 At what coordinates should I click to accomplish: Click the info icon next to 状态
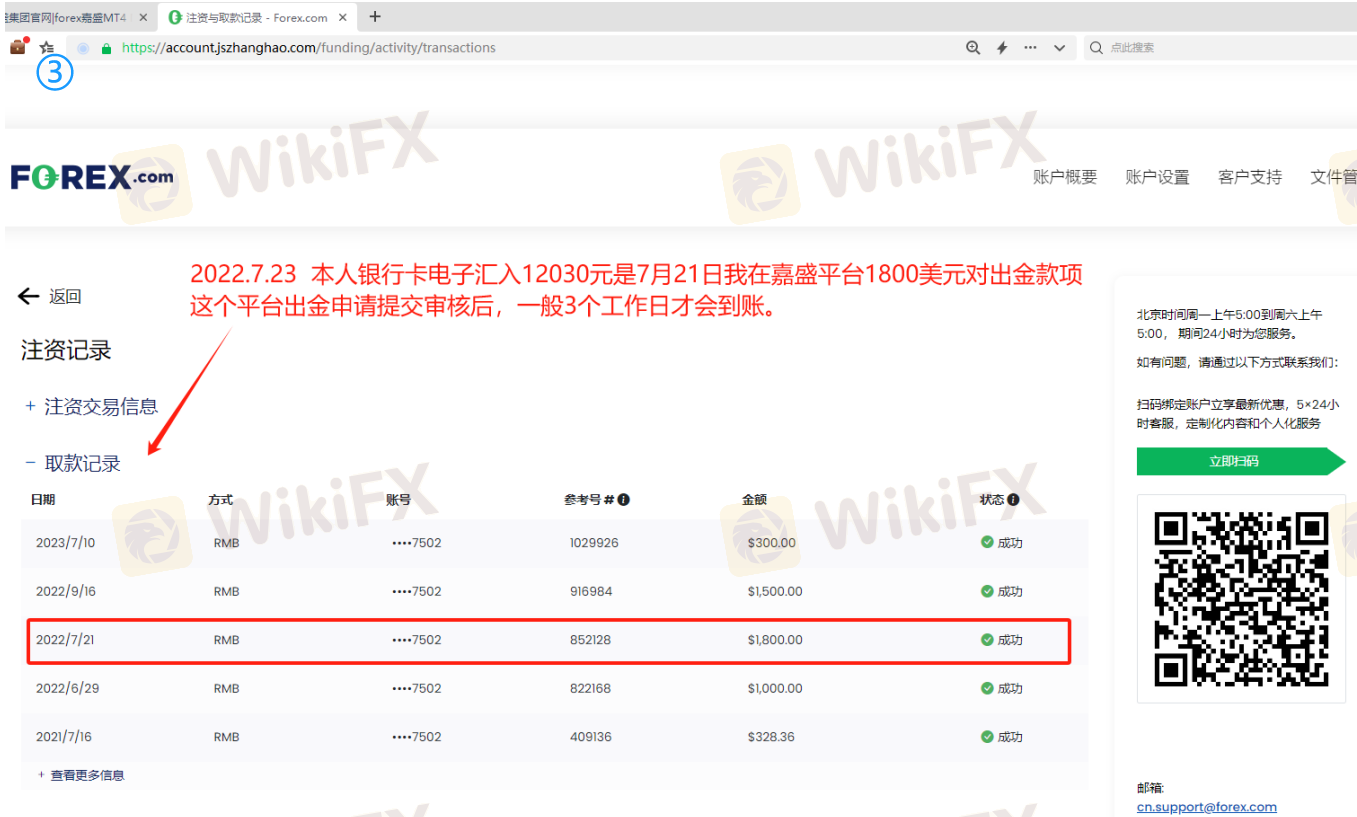tap(1013, 499)
